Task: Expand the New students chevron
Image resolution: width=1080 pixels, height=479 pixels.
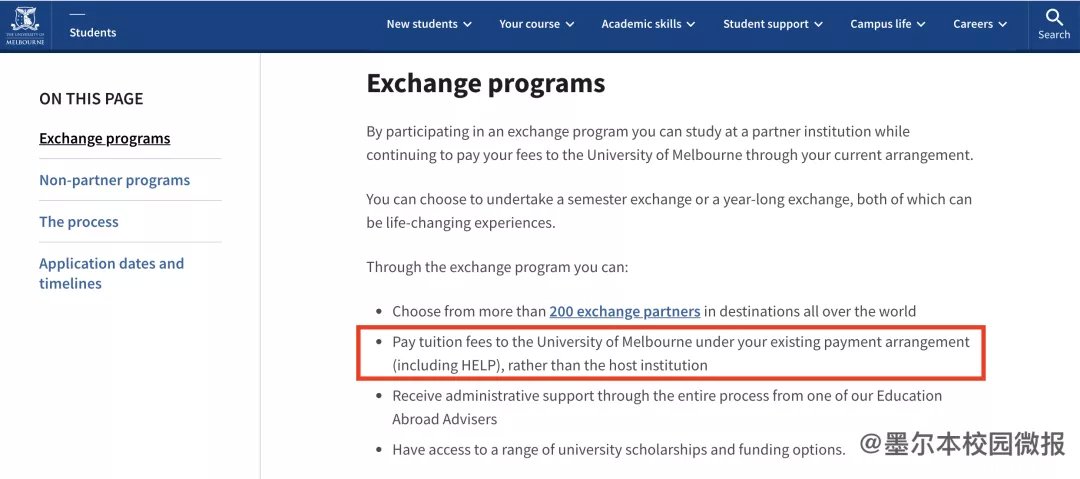Action: point(468,24)
